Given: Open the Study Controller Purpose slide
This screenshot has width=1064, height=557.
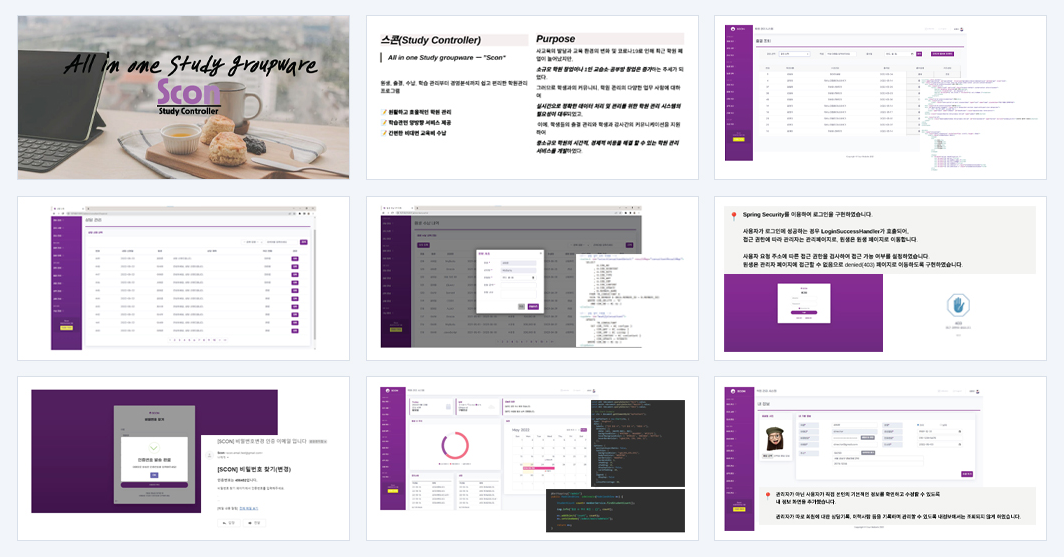Looking at the screenshot, I should tap(532, 98).
